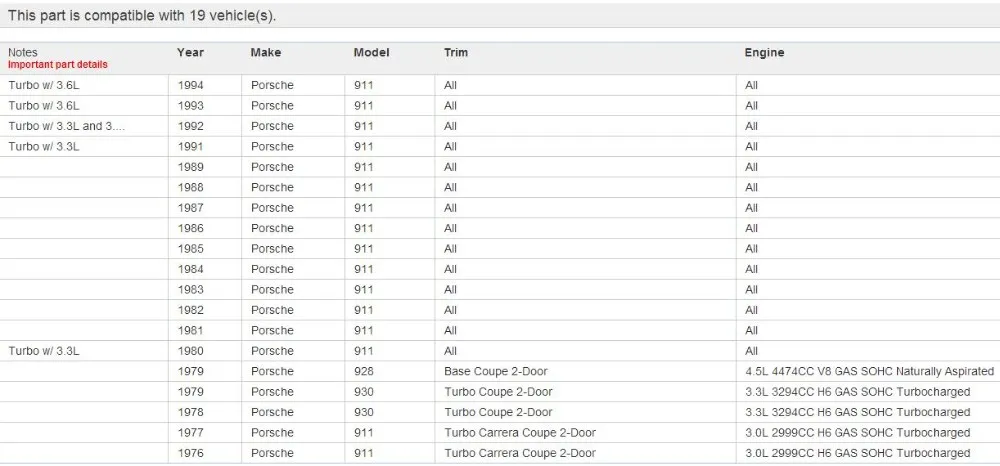The image size is (1000, 466).
Task: Click the 3.3L 3294CC engine cell in 930 1979 row
Action: click(857, 391)
